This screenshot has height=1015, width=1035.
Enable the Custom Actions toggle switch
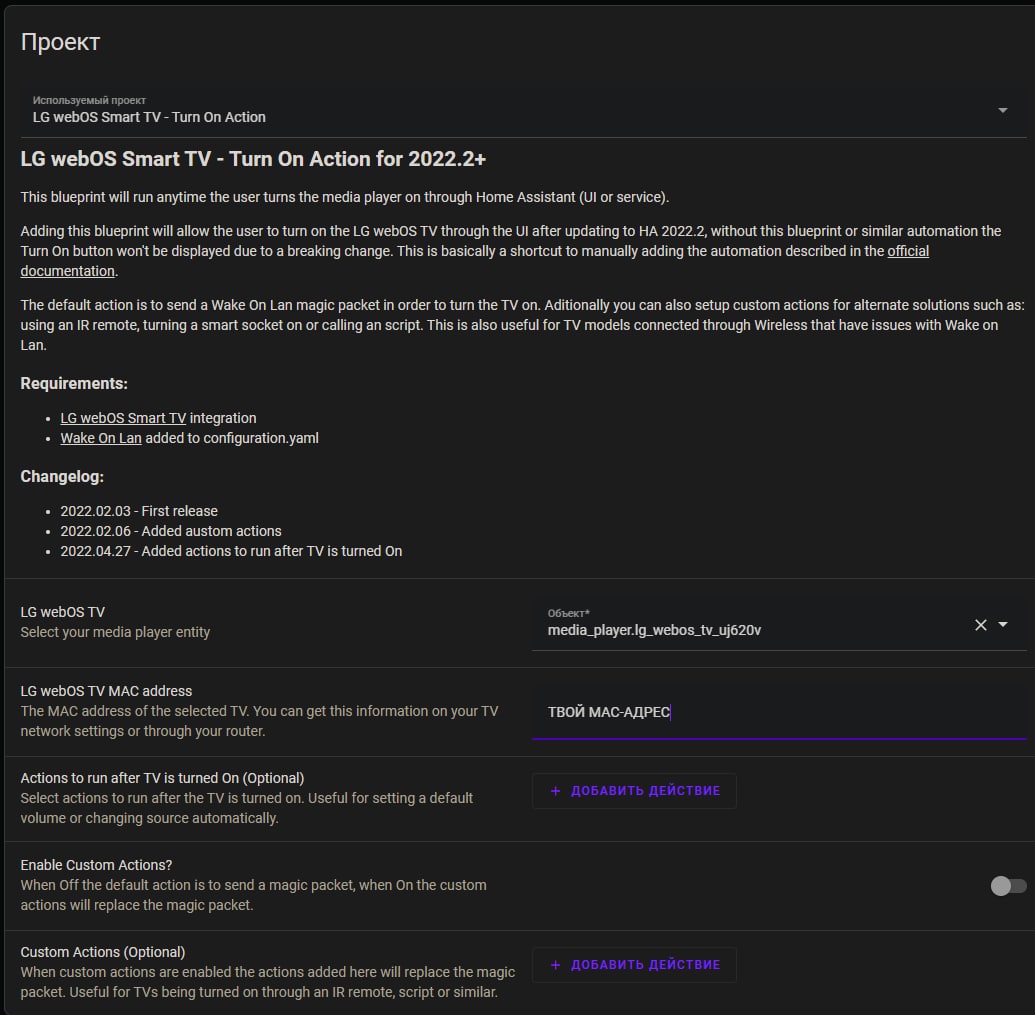pyautogui.click(x=1008, y=886)
